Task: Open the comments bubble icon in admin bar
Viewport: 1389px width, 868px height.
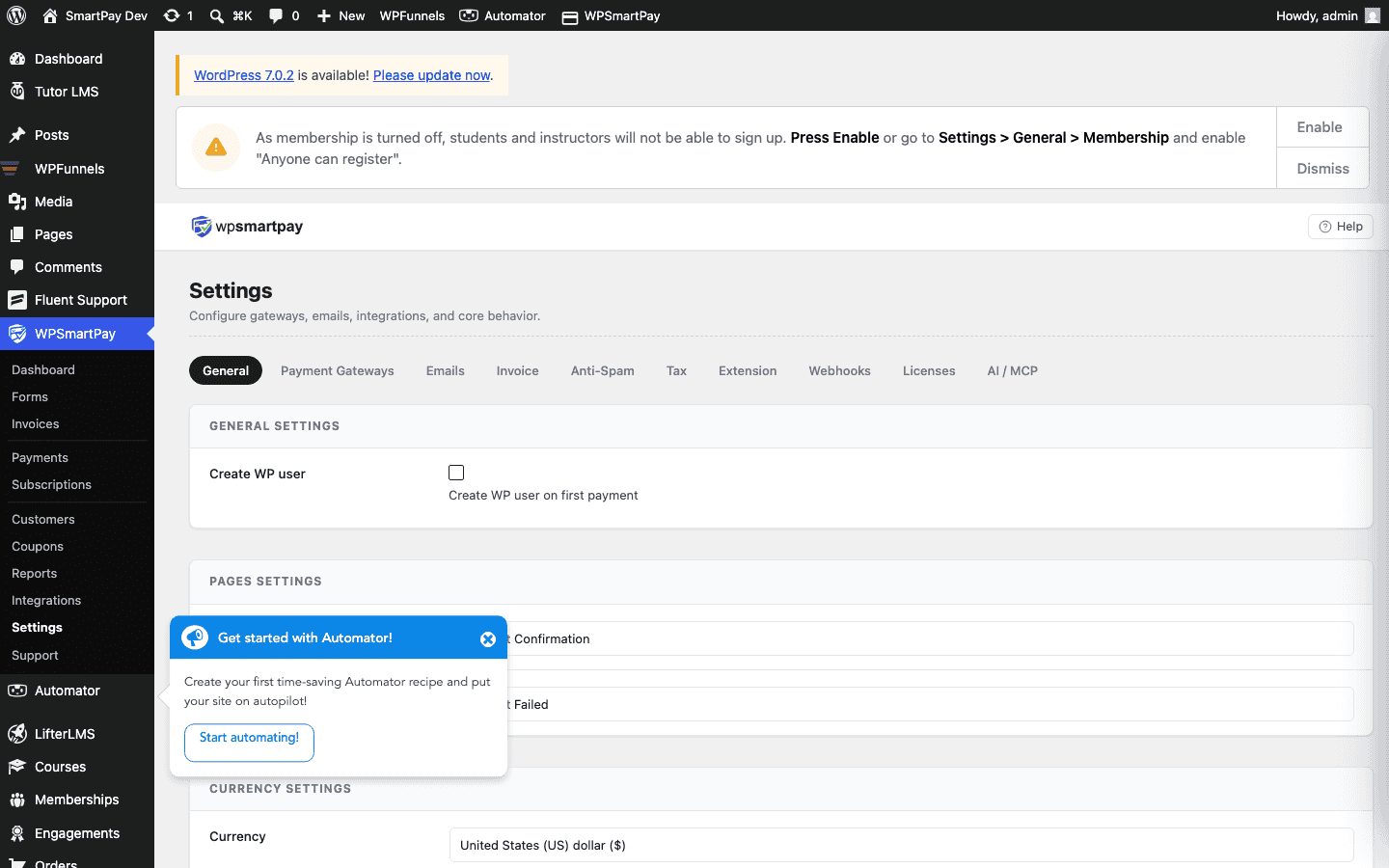Action: click(x=276, y=15)
